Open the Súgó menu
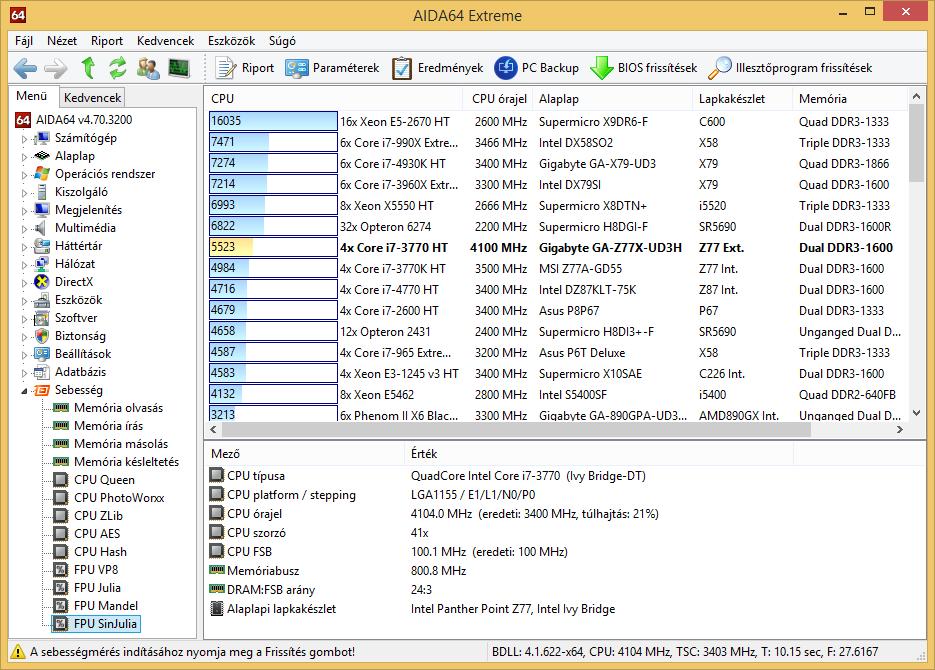 [x=282, y=41]
